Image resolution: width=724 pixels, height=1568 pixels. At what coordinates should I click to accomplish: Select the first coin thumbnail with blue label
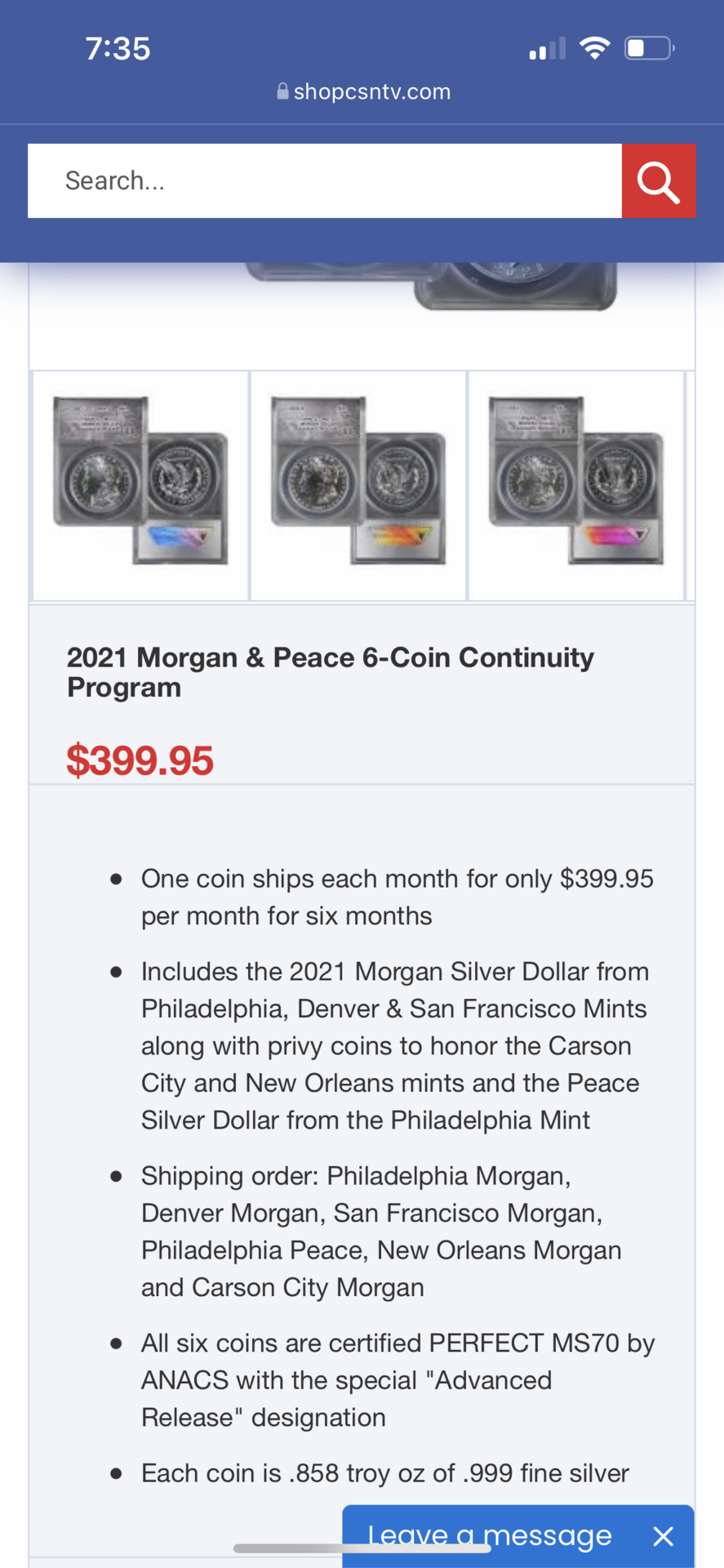(x=140, y=485)
